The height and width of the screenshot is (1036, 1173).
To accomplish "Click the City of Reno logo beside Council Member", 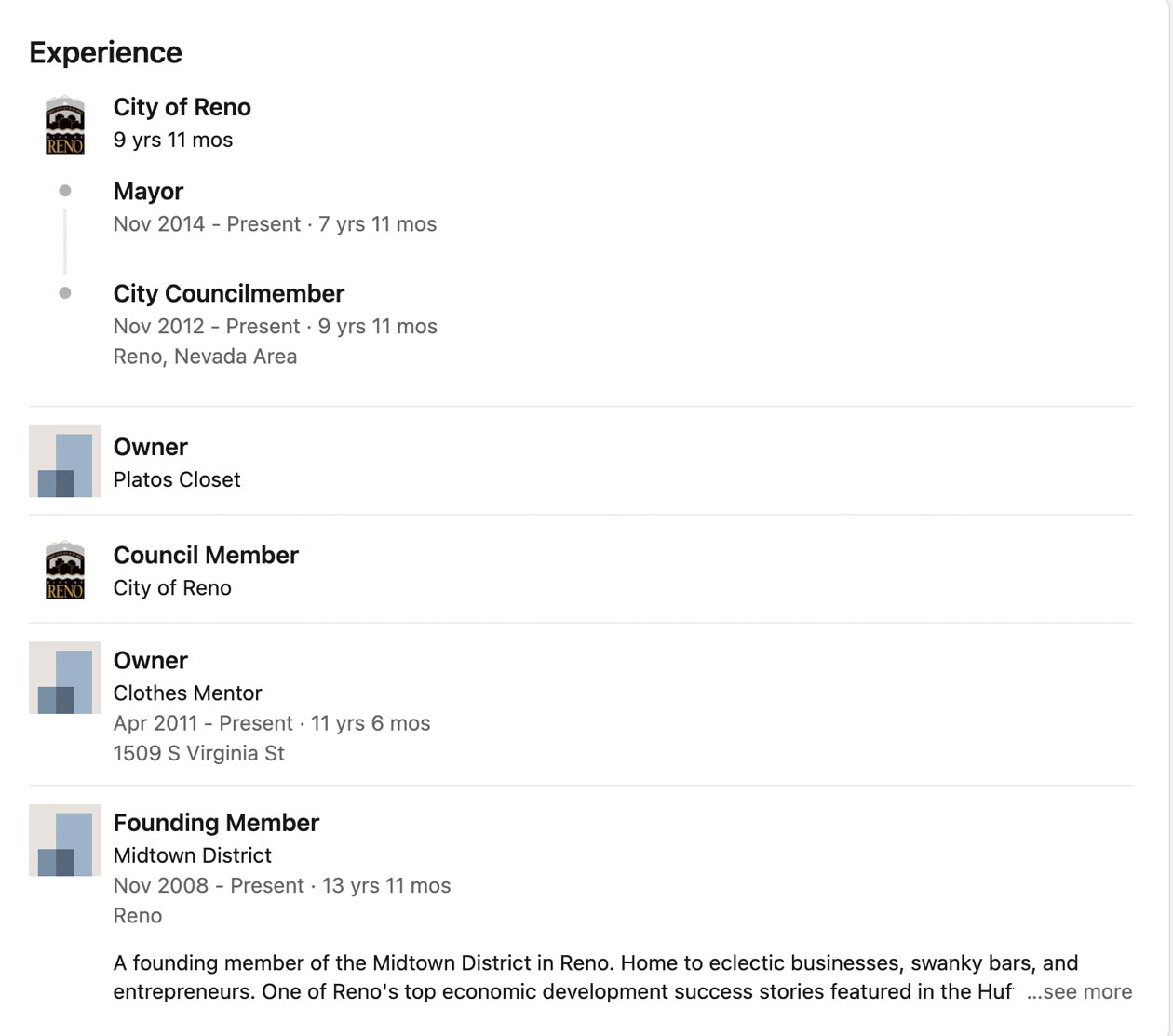I will point(65,570).
